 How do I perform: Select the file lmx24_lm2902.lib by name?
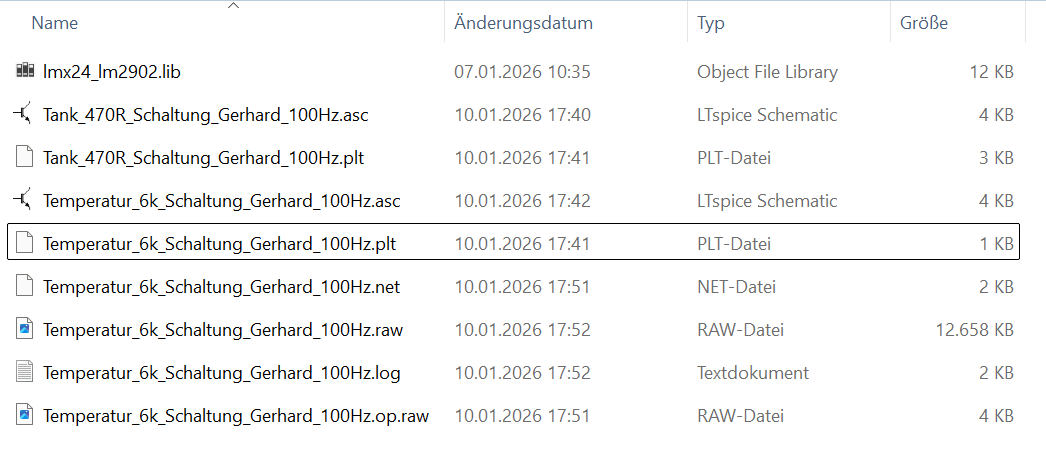(111, 72)
